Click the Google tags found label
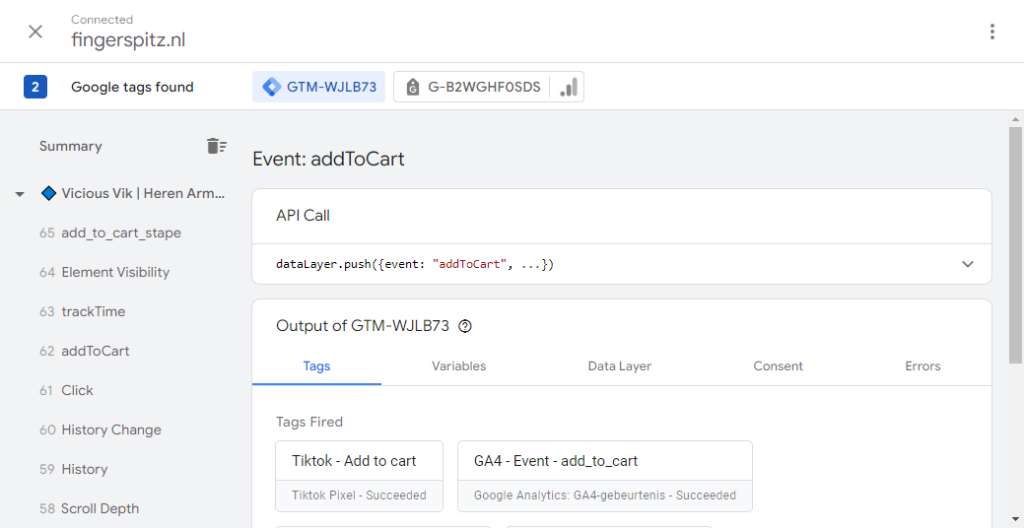 coord(133,87)
